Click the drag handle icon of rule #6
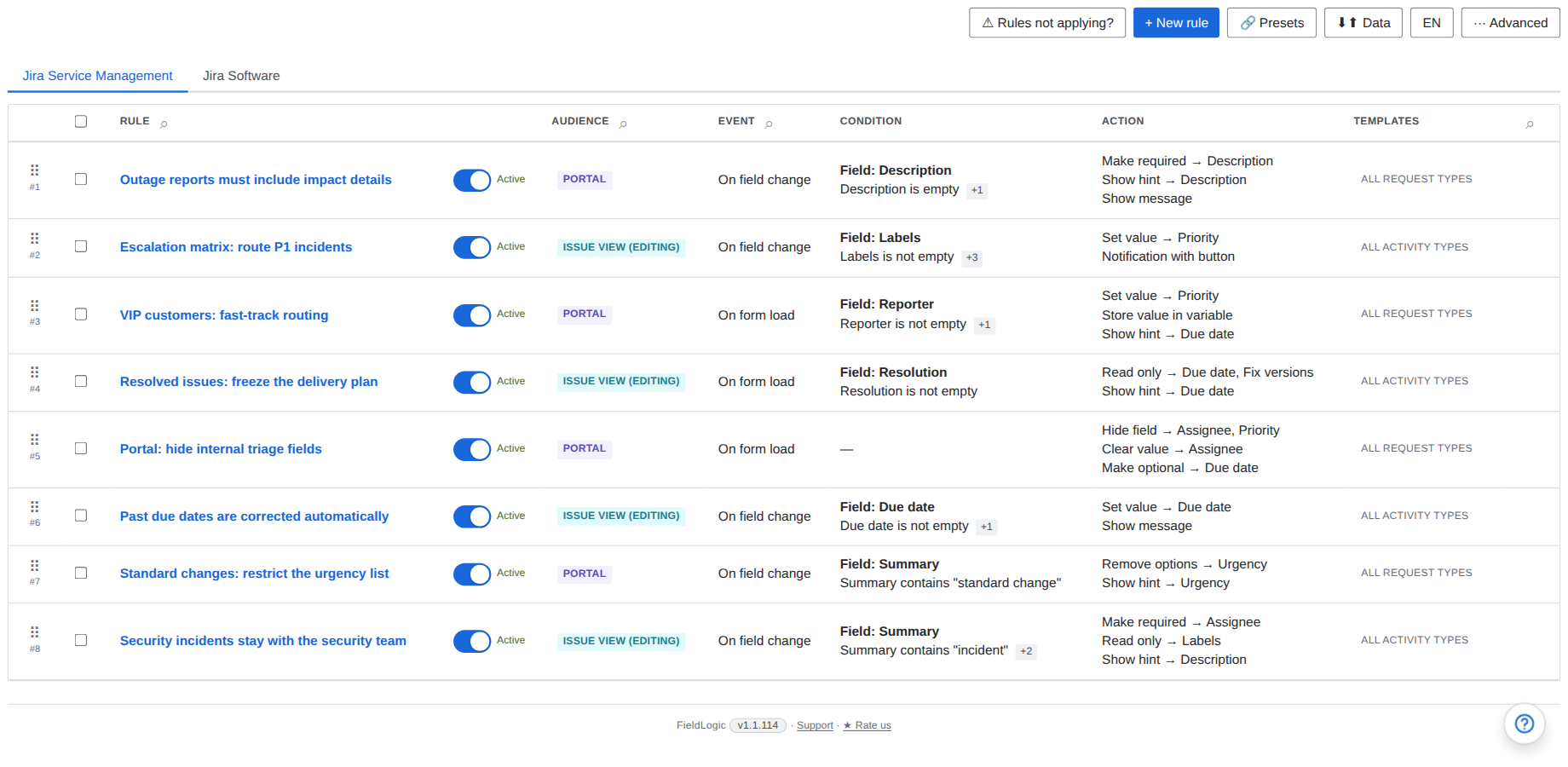1568x767 pixels. point(35,506)
